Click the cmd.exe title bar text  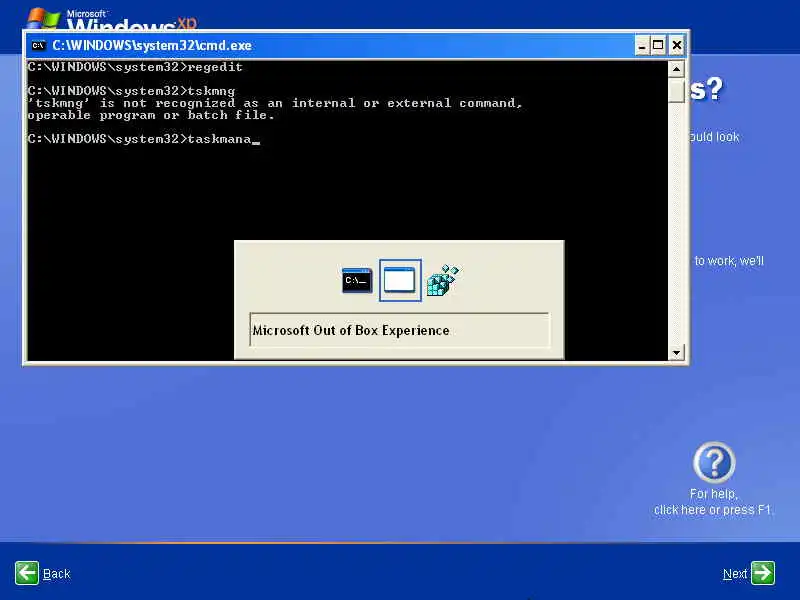(152, 45)
